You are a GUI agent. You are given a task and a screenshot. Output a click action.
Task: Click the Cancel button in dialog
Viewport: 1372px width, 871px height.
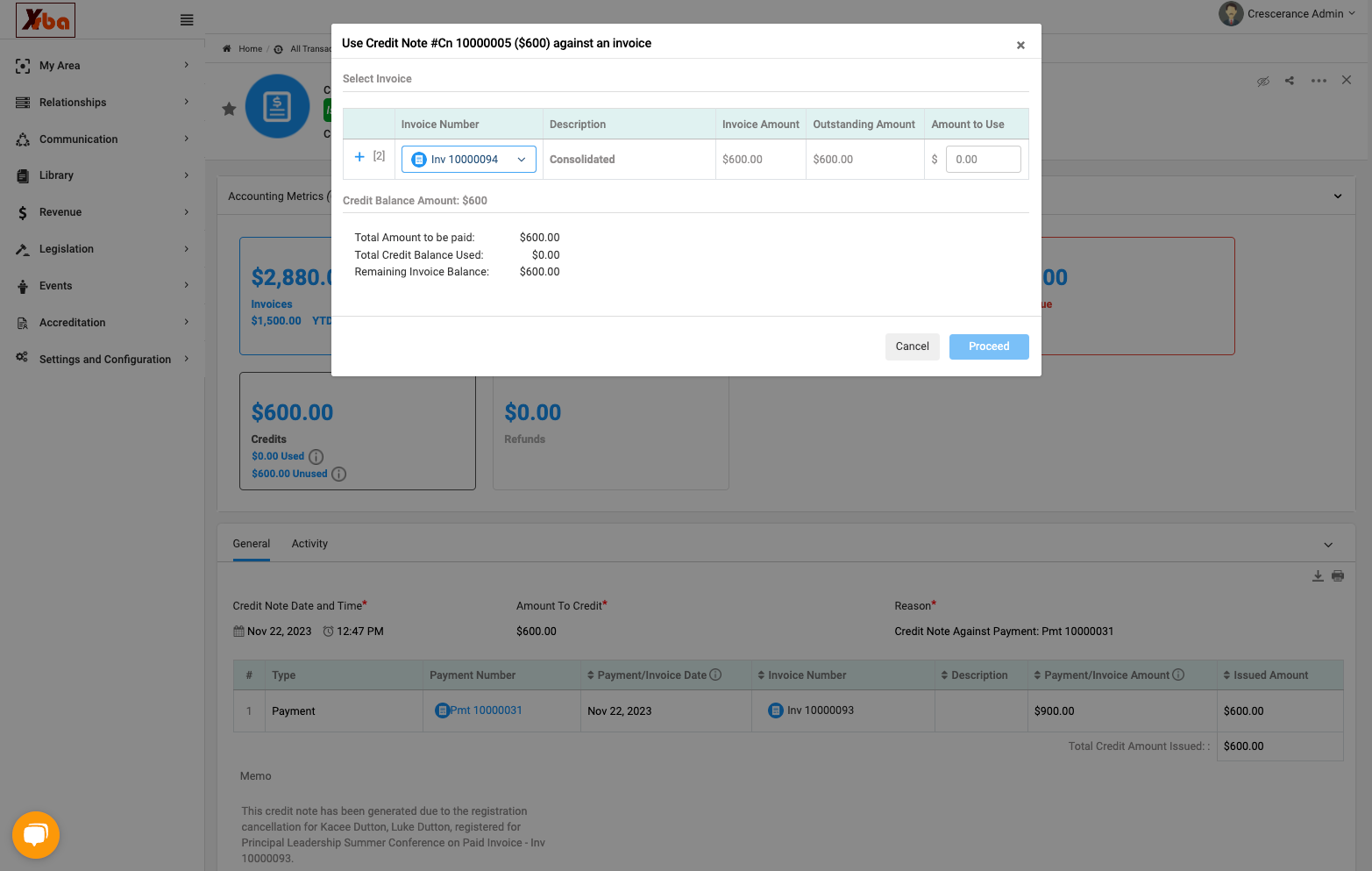(x=912, y=346)
